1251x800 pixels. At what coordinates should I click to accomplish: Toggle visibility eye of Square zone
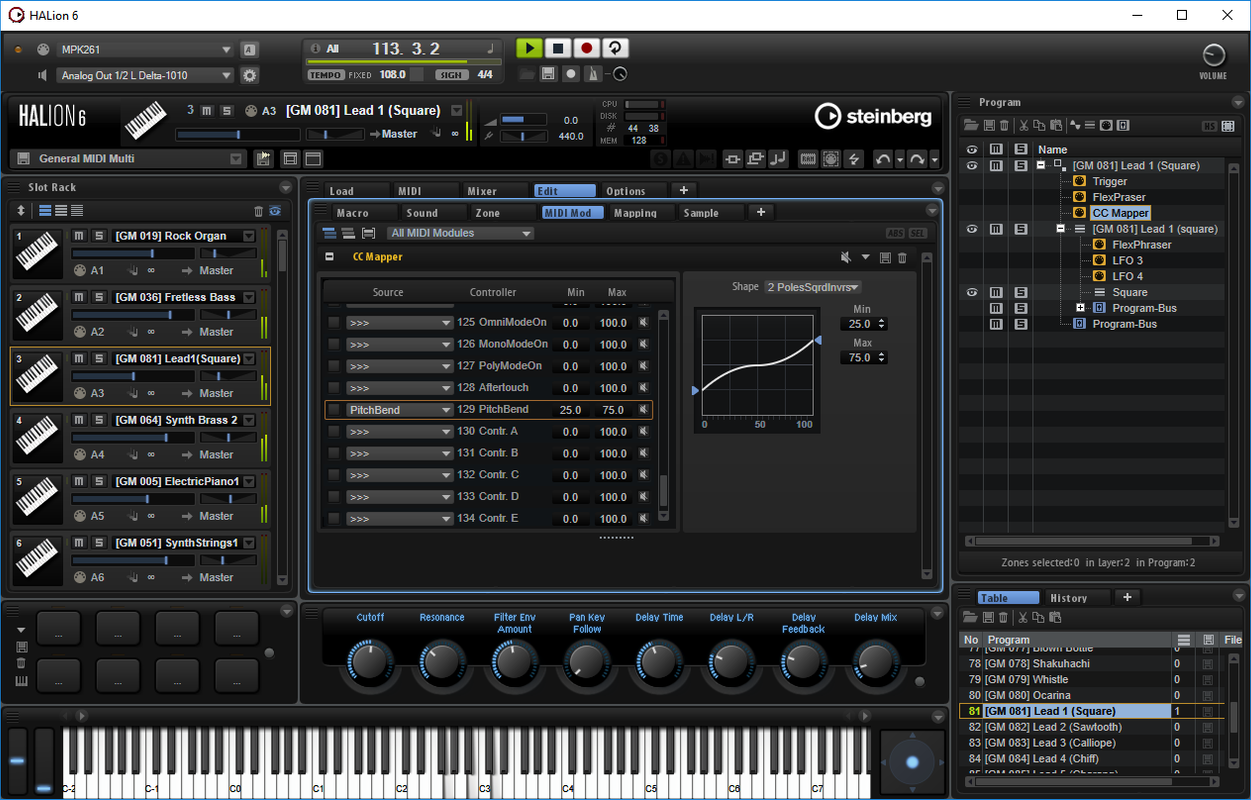[971, 292]
